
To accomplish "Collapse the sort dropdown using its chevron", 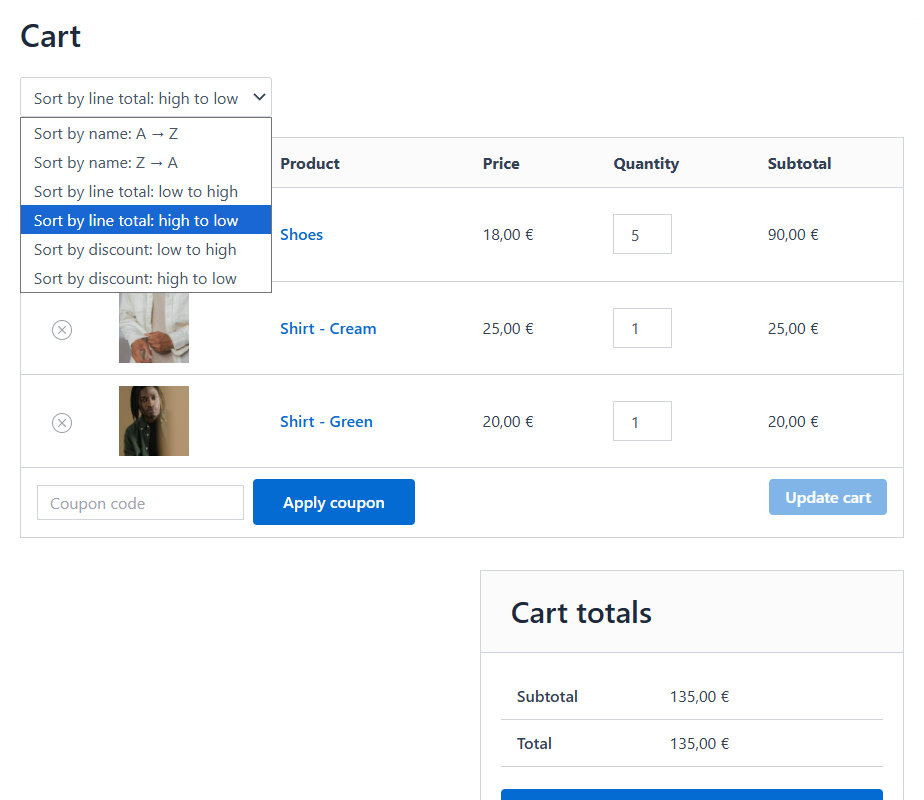I will [258, 97].
